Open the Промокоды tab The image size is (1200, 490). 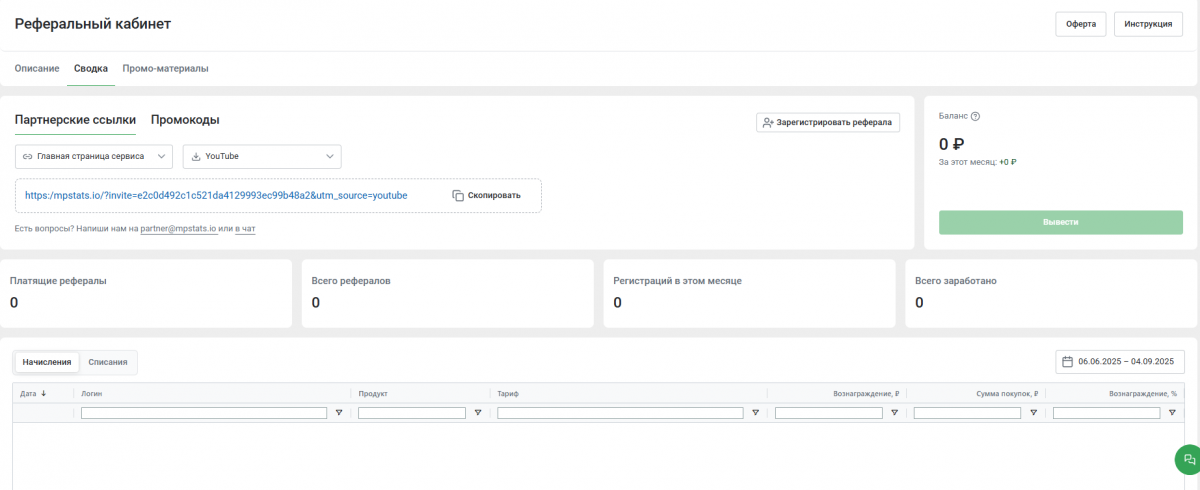(x=185, y=120)
